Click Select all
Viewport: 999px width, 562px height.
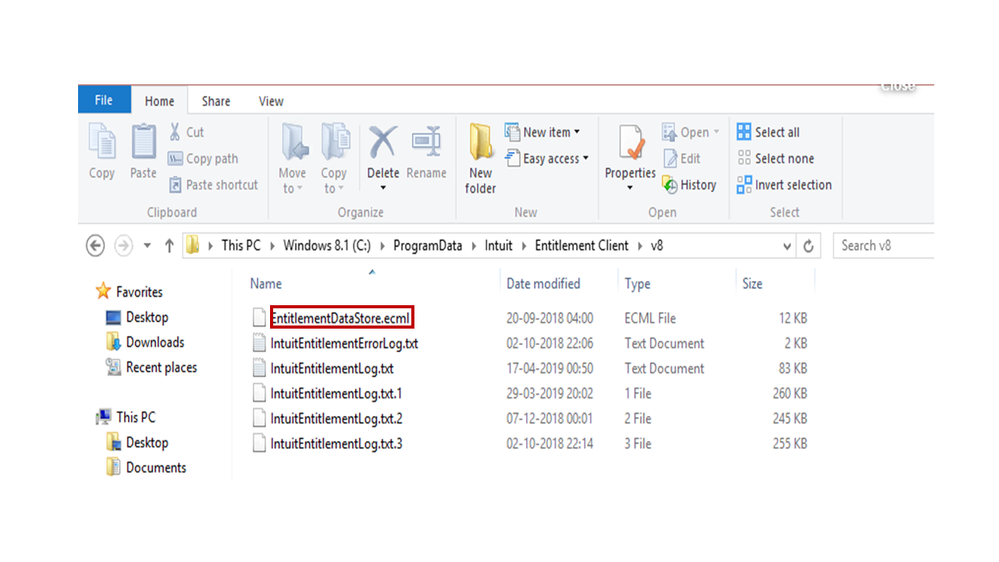pyautogui.click(x=768, y=132)
